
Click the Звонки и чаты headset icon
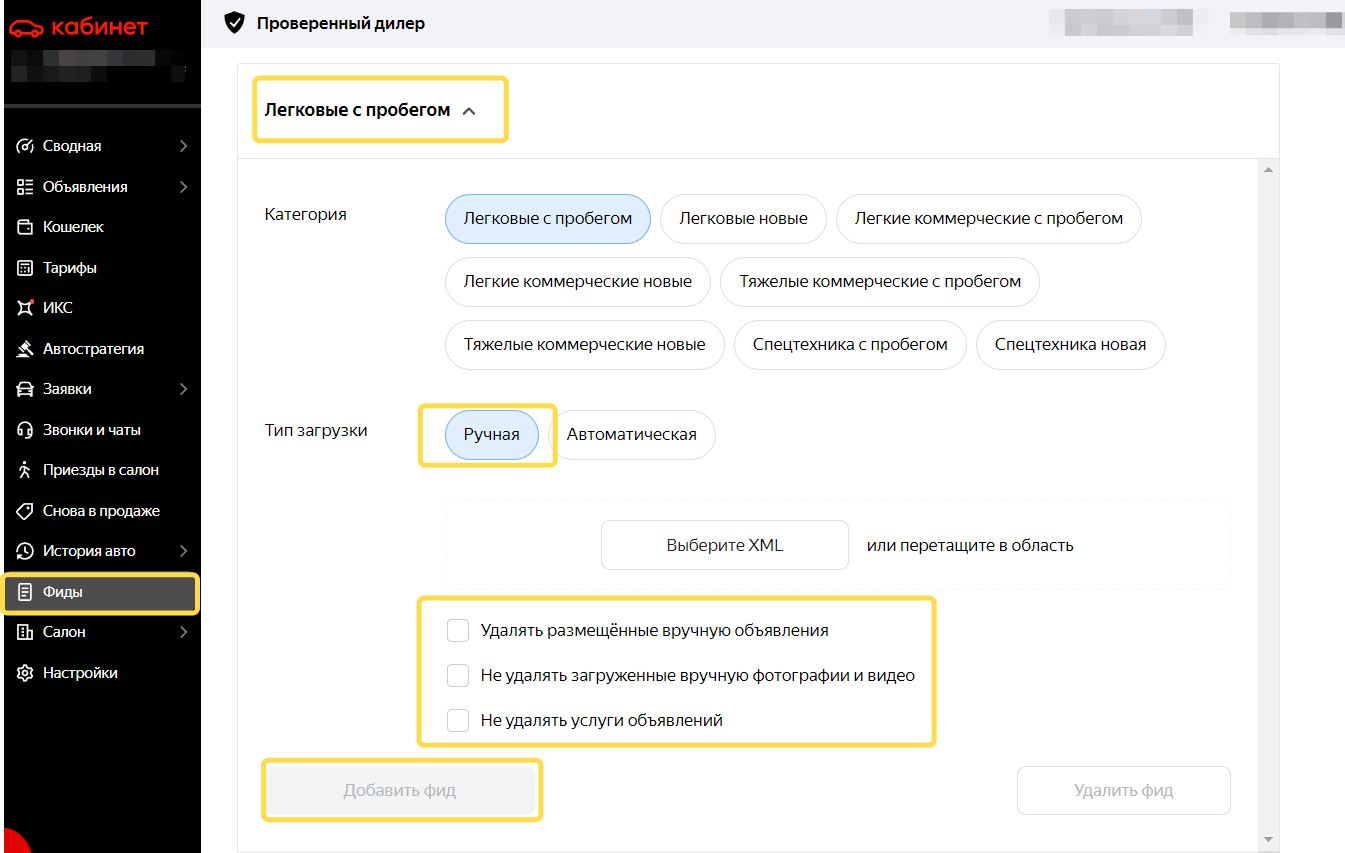pyautogui.click(x=26, y=430)
